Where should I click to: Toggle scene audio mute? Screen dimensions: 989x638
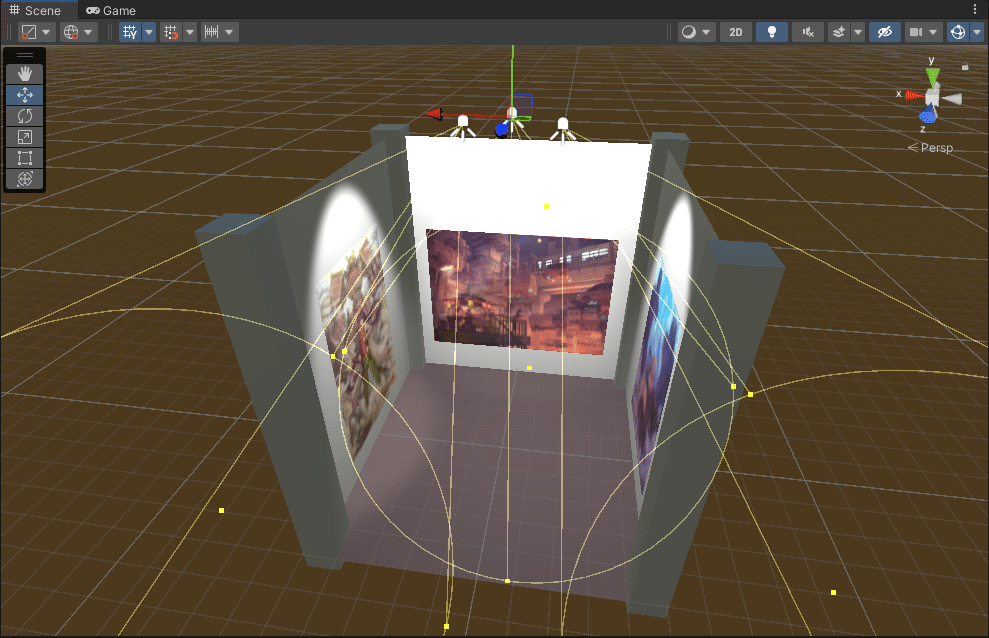point(808,32)
